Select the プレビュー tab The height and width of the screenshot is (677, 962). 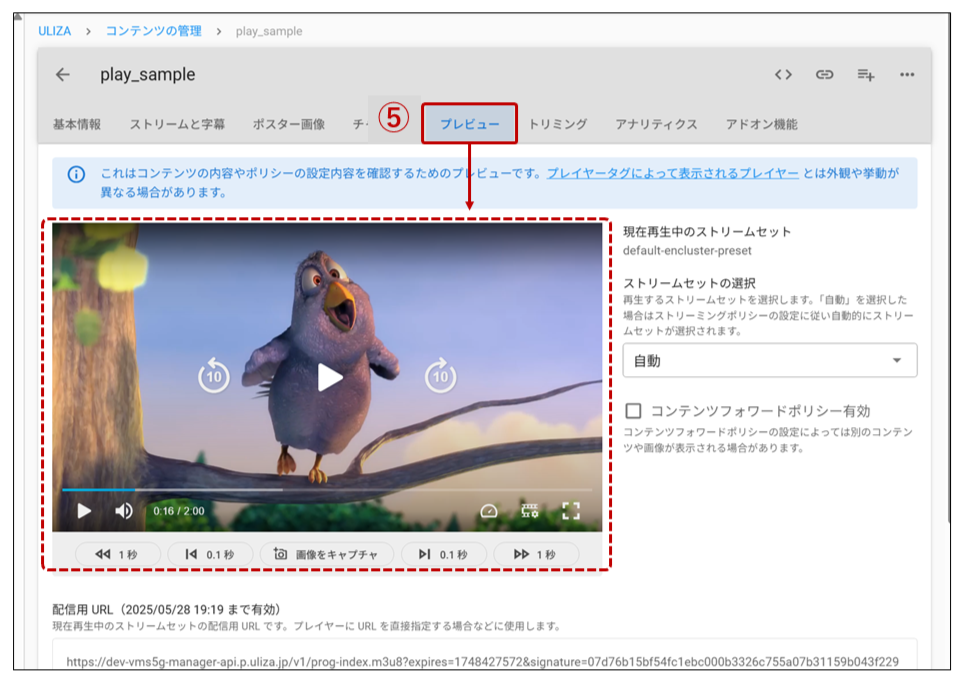coord(469,124)
